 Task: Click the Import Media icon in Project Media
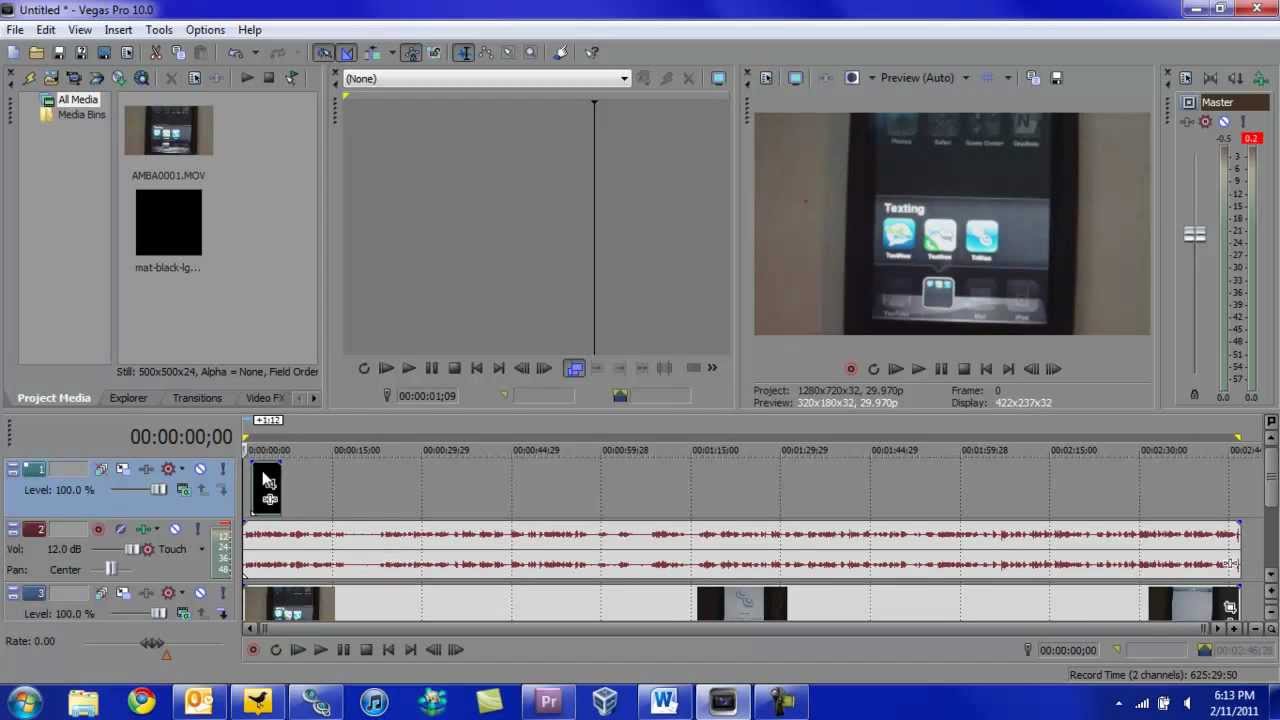(x=51, y=78)
